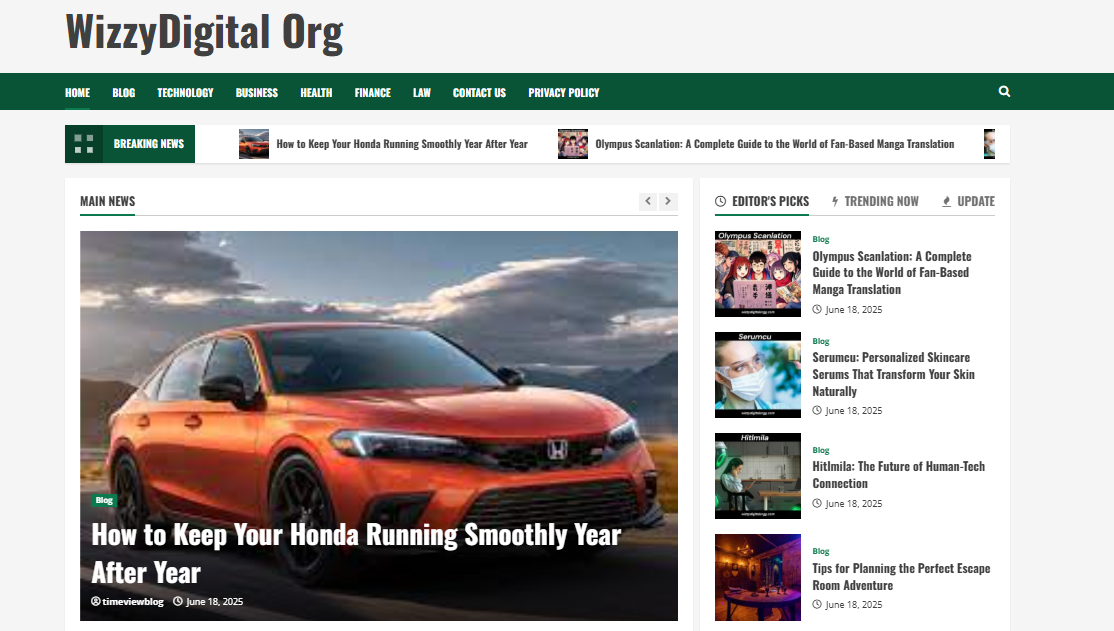Image resolution: width=1114 pixels, height=631 pixels.
Task: Click the Blog tag above Olympus Scanlation
Action: (x=821, y=239)
